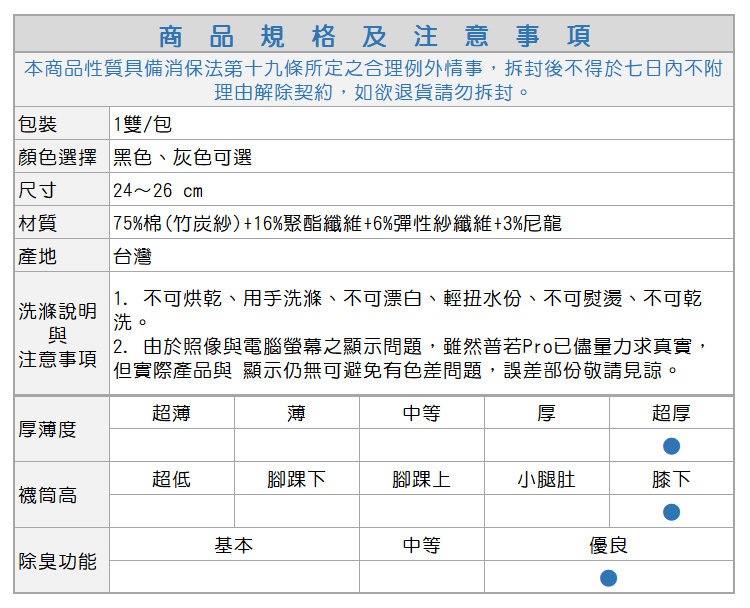Screen dimensions: 750x608
Task: Click the 厚薄度 row label
Action: coord(48,429)
